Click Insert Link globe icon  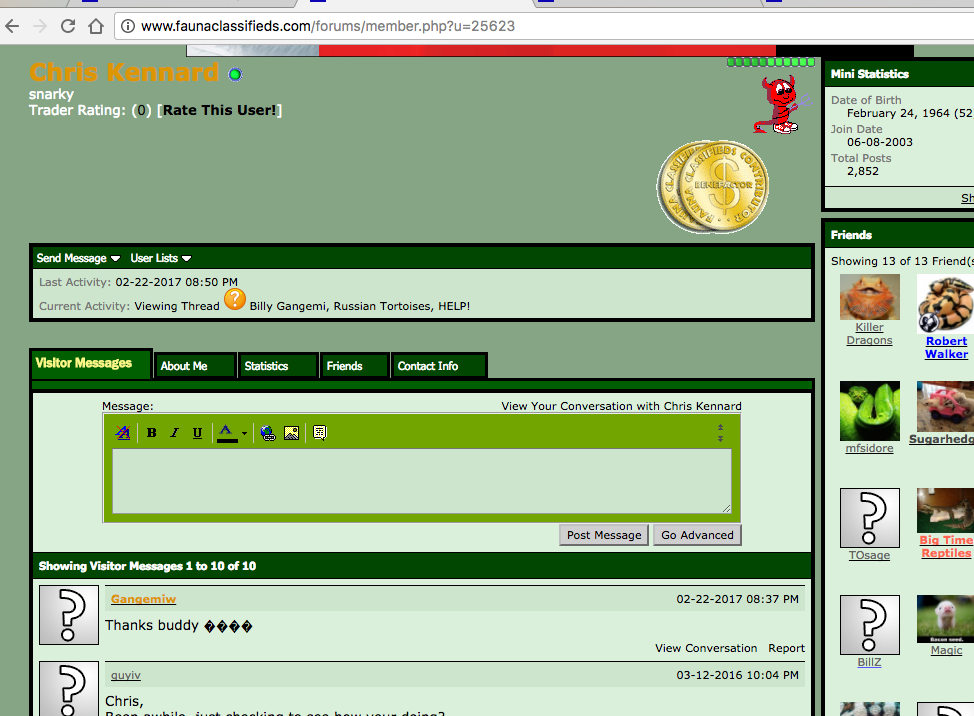click(x=268, y=433)
